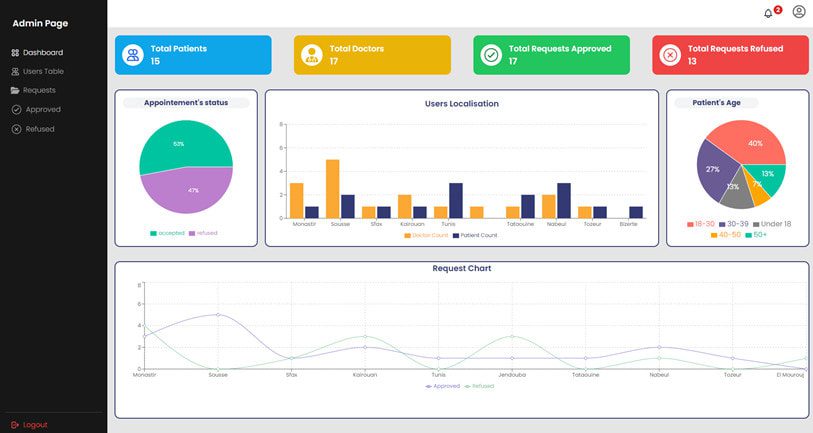813x433 pixels.
Task: Click the "Patient's Age" heading
Action: (x=717, y=103)
